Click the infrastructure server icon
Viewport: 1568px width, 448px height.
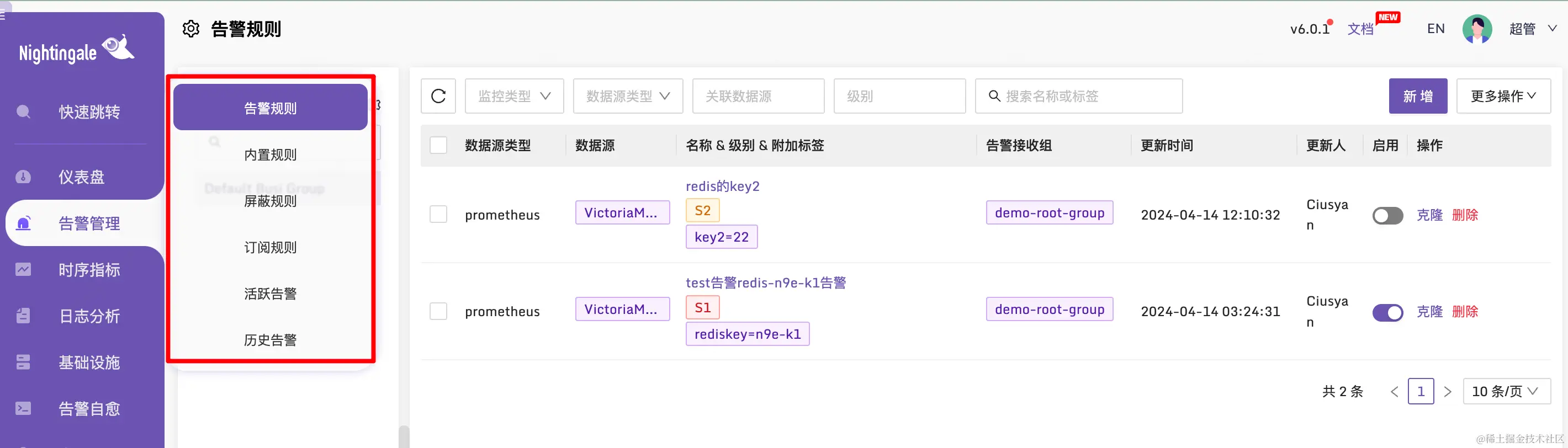(x=23, y=362)
